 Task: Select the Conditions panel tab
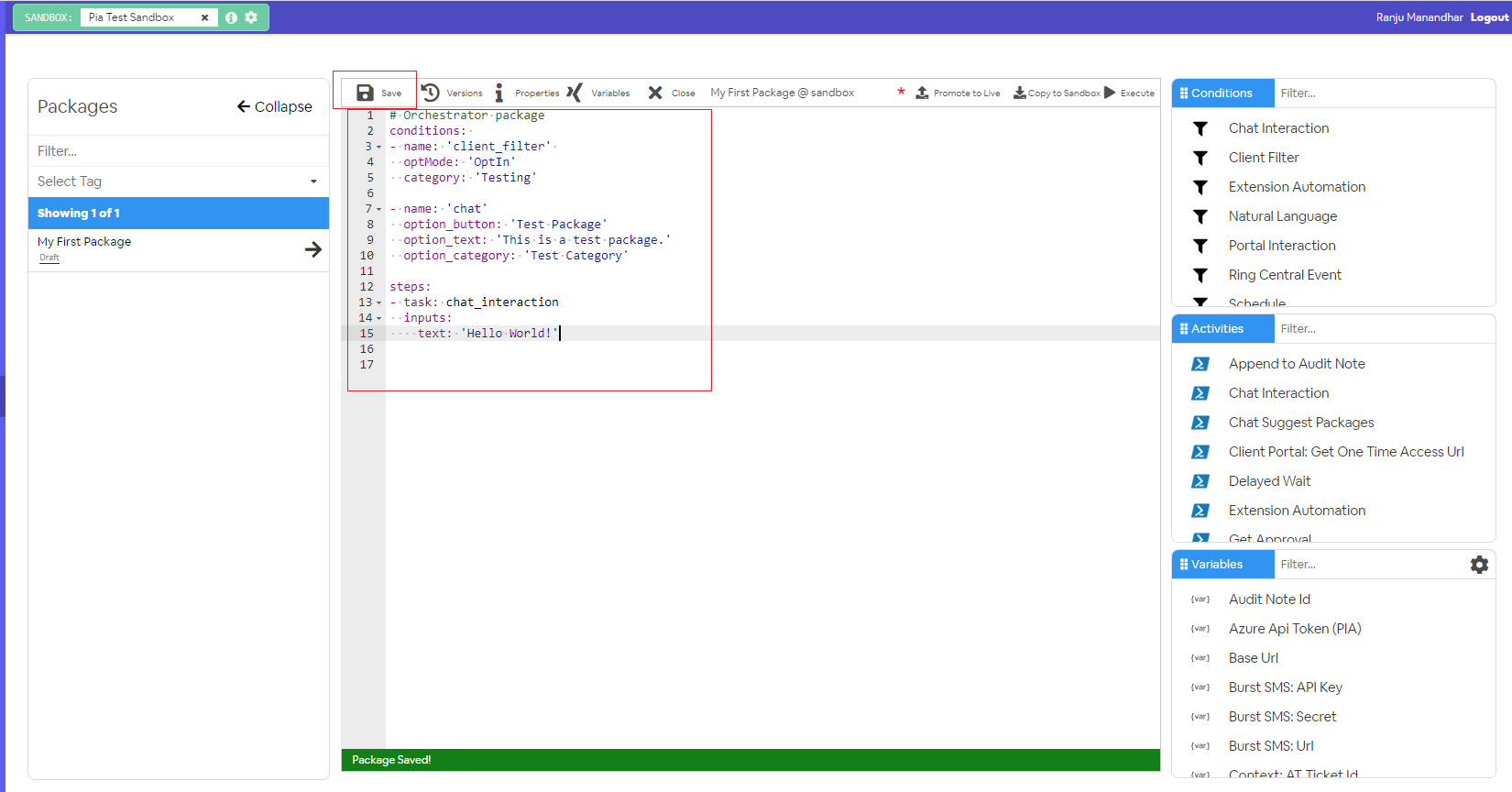1222,93
